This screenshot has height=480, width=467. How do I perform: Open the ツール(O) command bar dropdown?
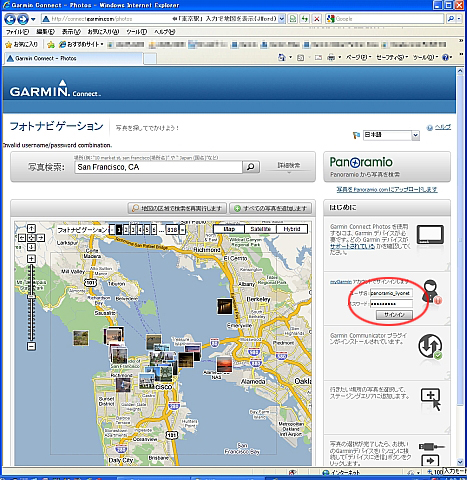425,58
